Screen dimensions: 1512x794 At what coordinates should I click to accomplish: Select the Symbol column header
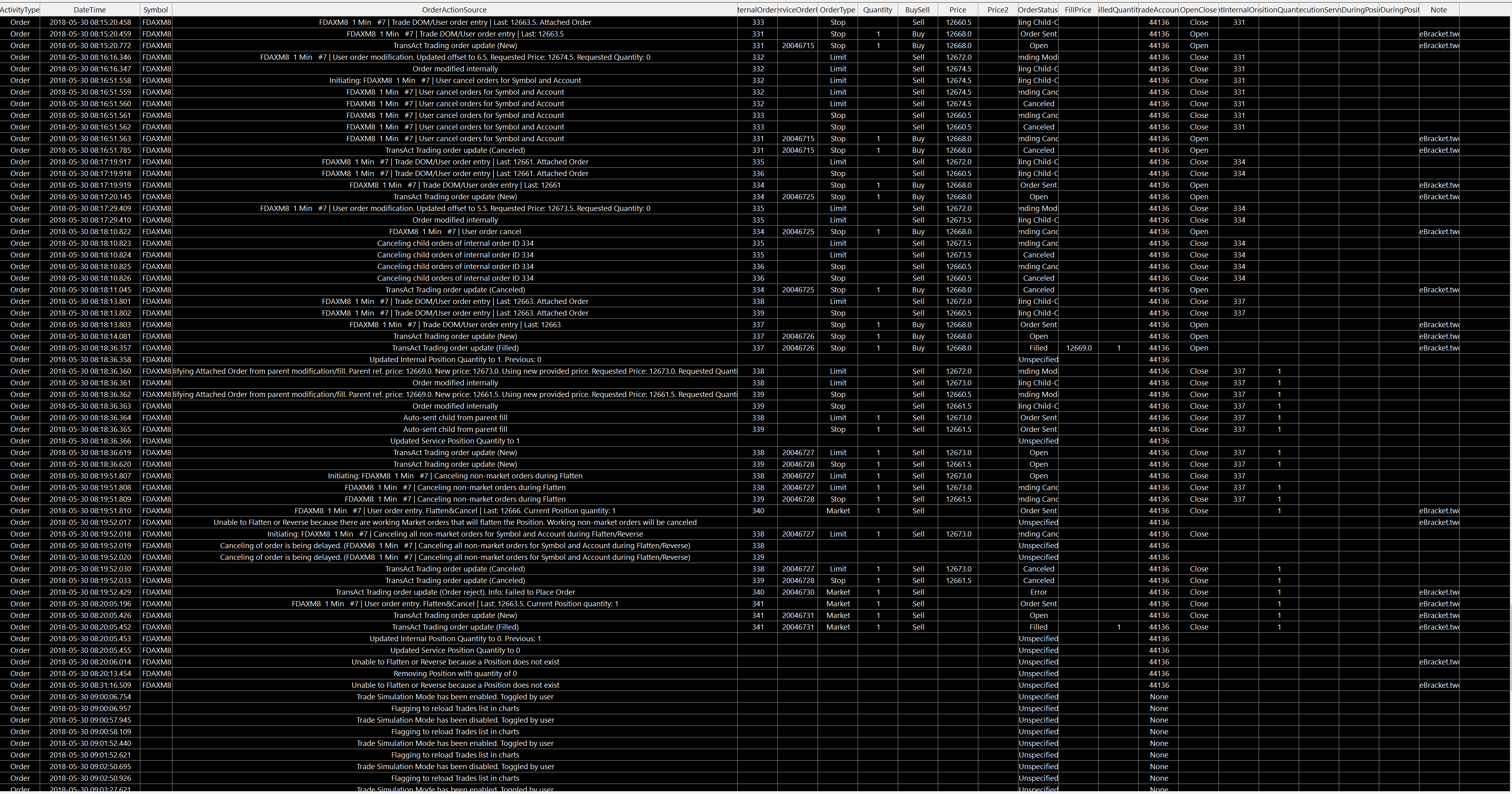(156, 10)
